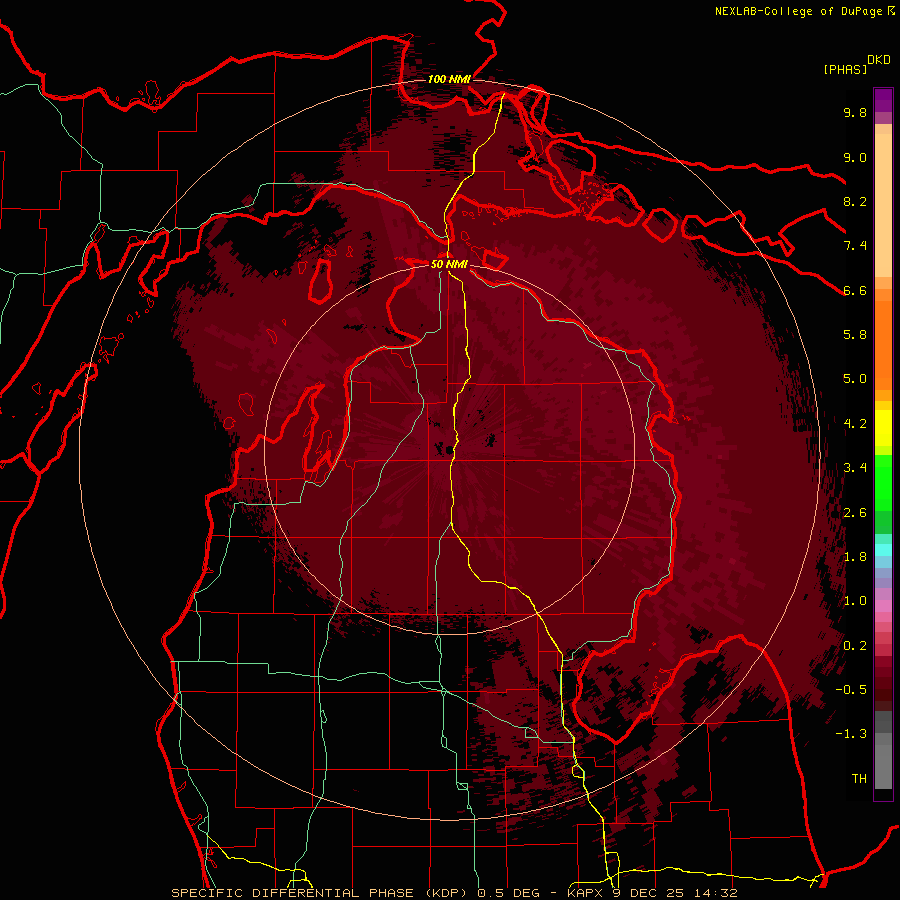Viewport: 900px width, 900px height.
Task: Click the 4.2 scale value
Action: [x=855, y=424]
